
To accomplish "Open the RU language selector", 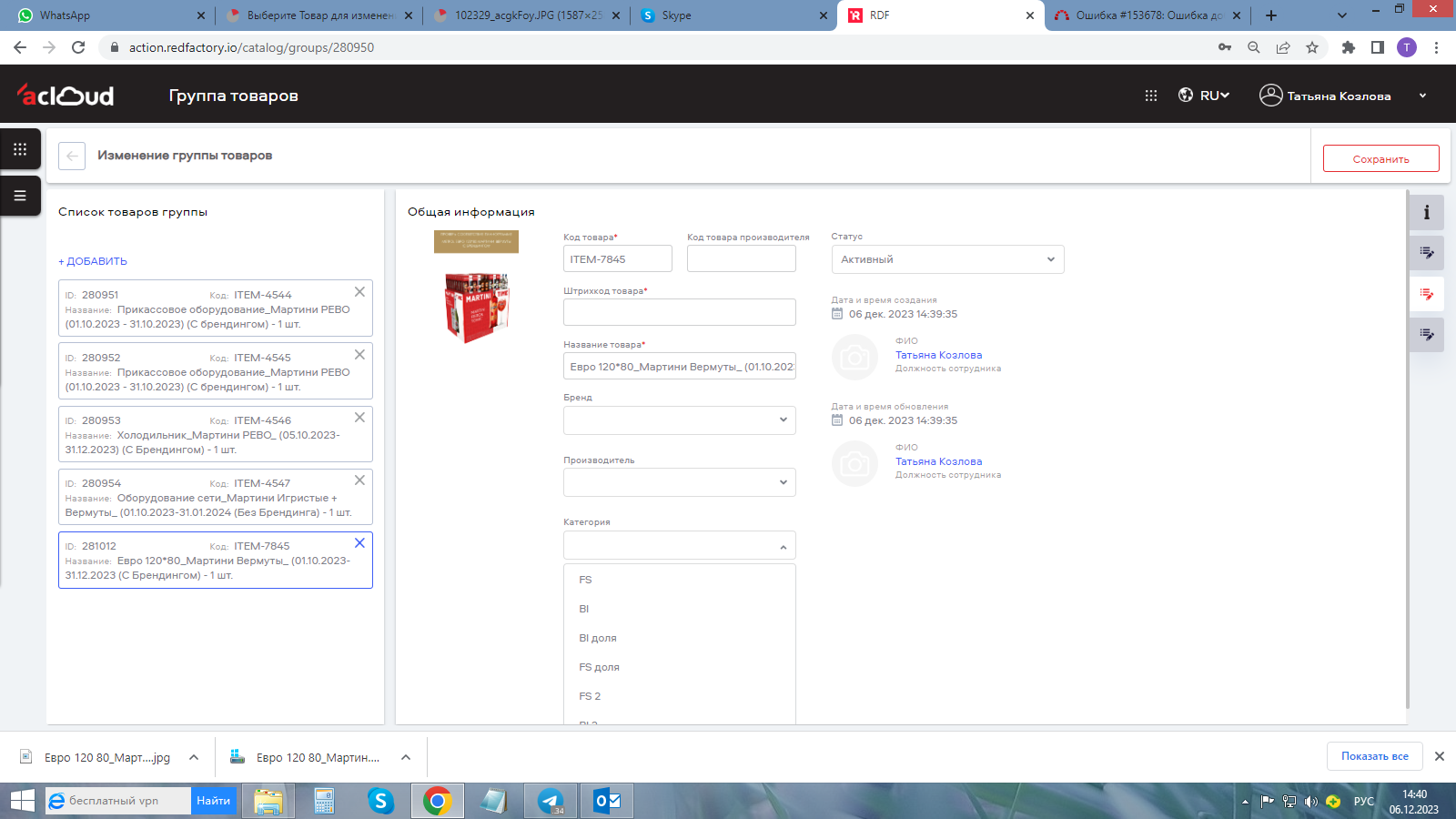I will 1214,96.
